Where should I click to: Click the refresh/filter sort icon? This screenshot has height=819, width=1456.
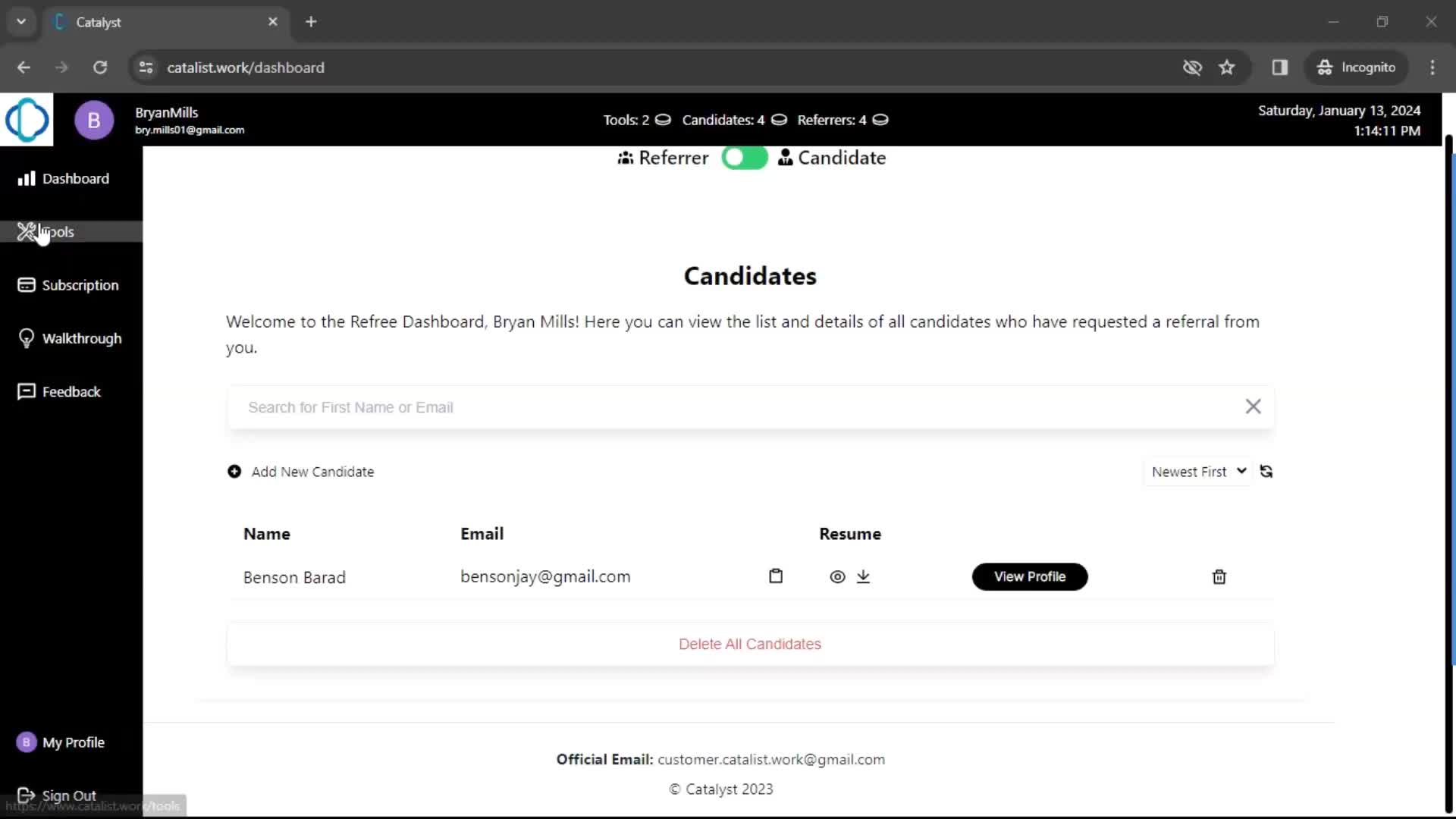pos(1267,471)
